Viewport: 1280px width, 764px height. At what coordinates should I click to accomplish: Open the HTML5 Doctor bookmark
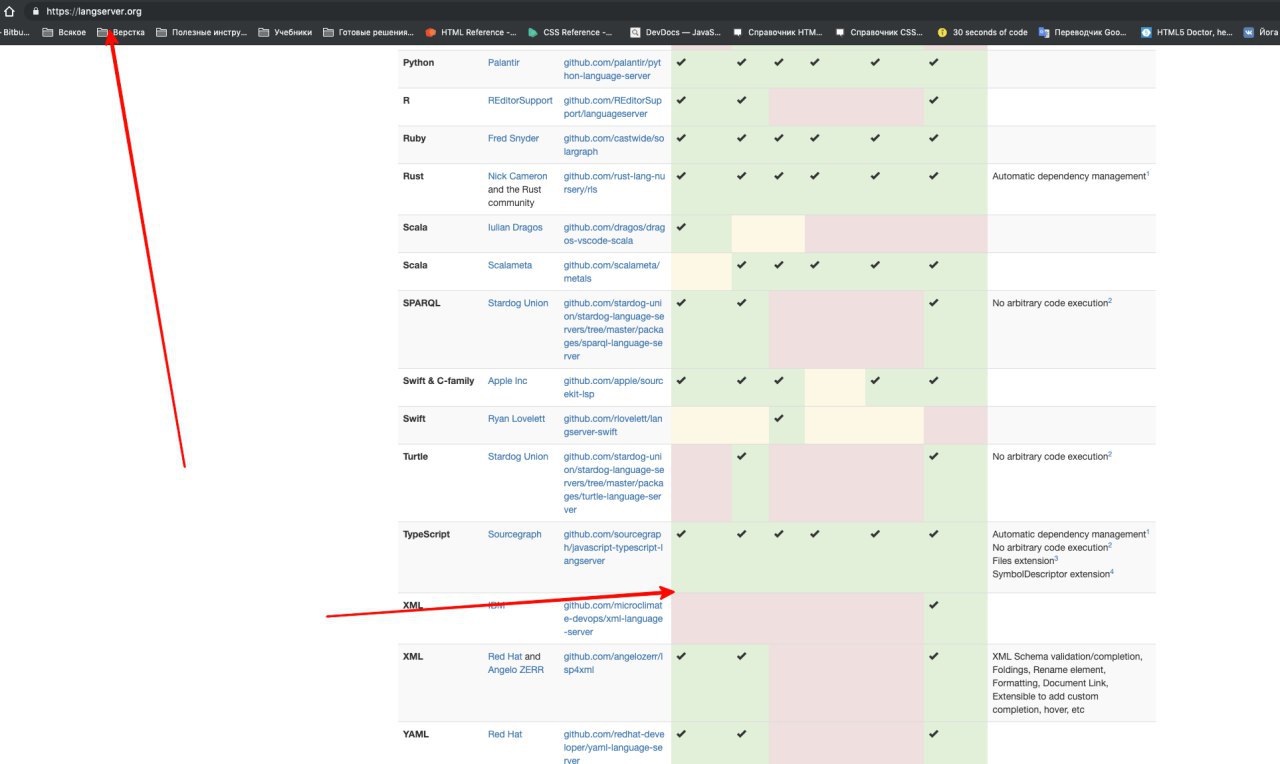click(x=1187, y=32)
